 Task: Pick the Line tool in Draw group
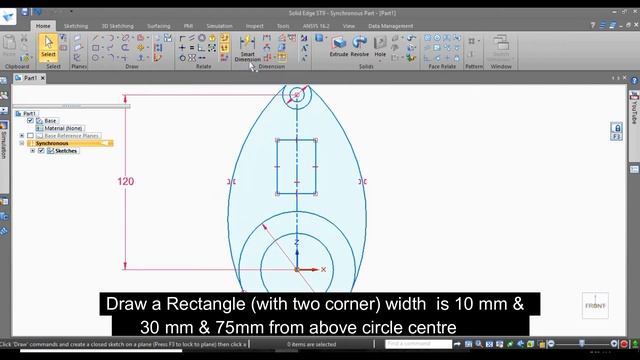tap(95, 38)
